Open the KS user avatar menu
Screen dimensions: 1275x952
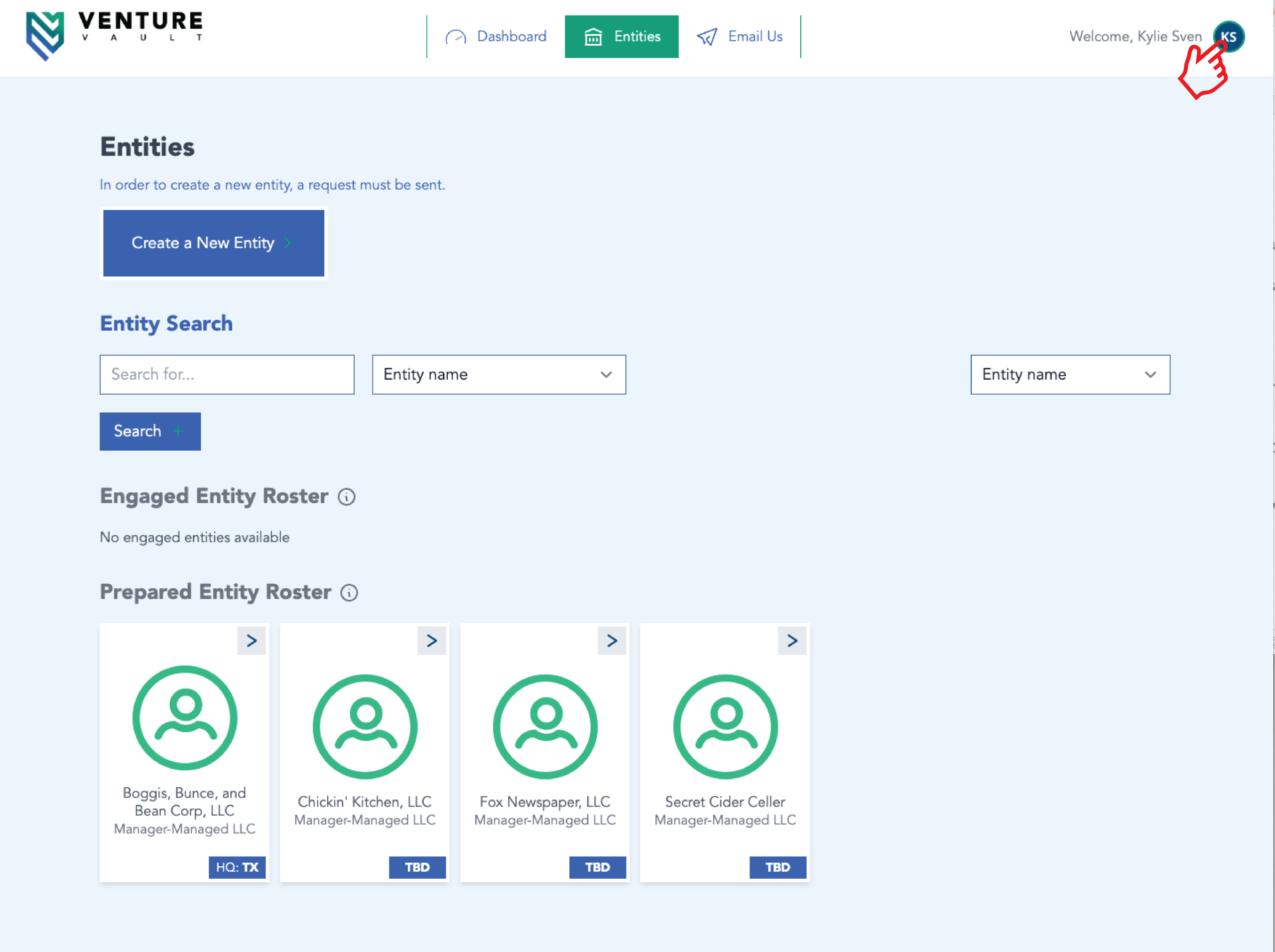1229,36
